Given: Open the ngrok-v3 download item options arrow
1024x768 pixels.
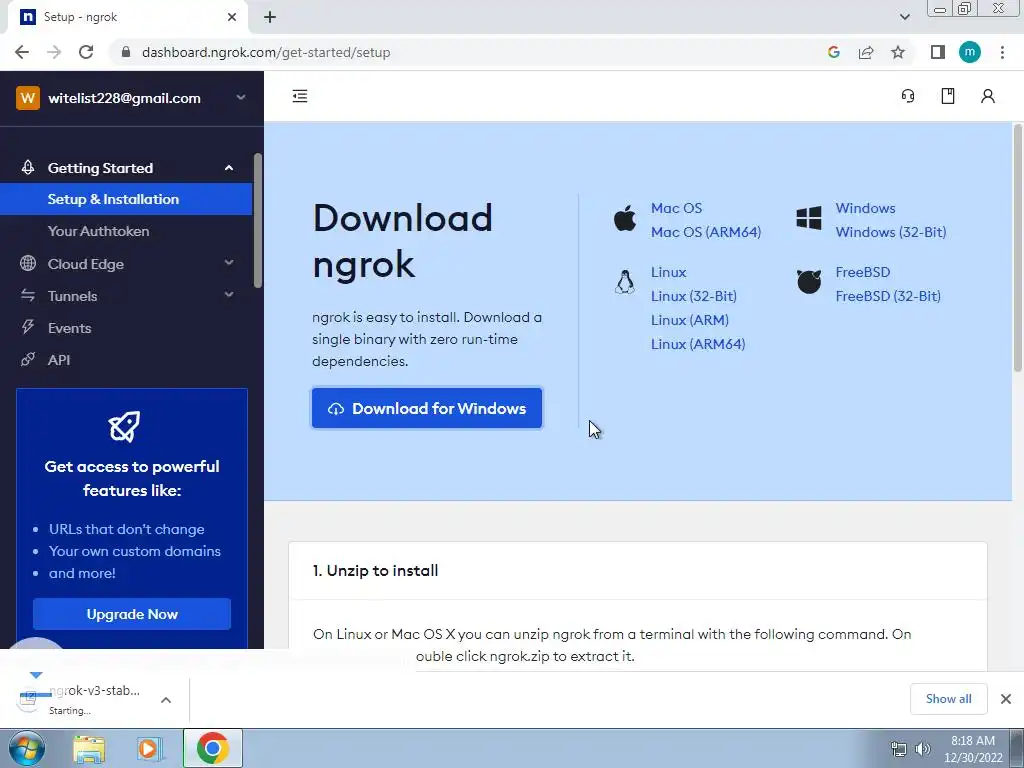Looking at the screenshot, I should click(x=166, y=700).
